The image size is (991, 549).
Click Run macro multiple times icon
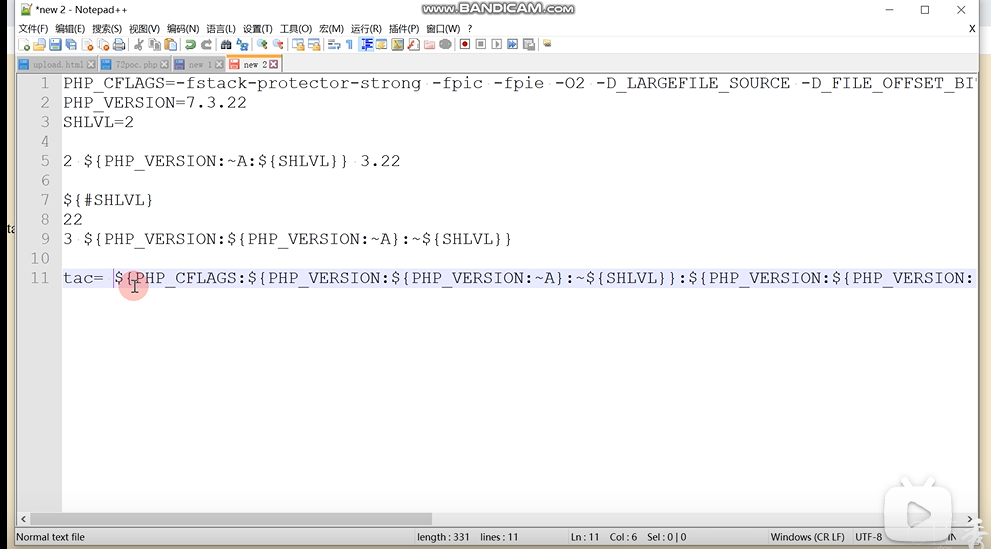(x=513, y=44)
